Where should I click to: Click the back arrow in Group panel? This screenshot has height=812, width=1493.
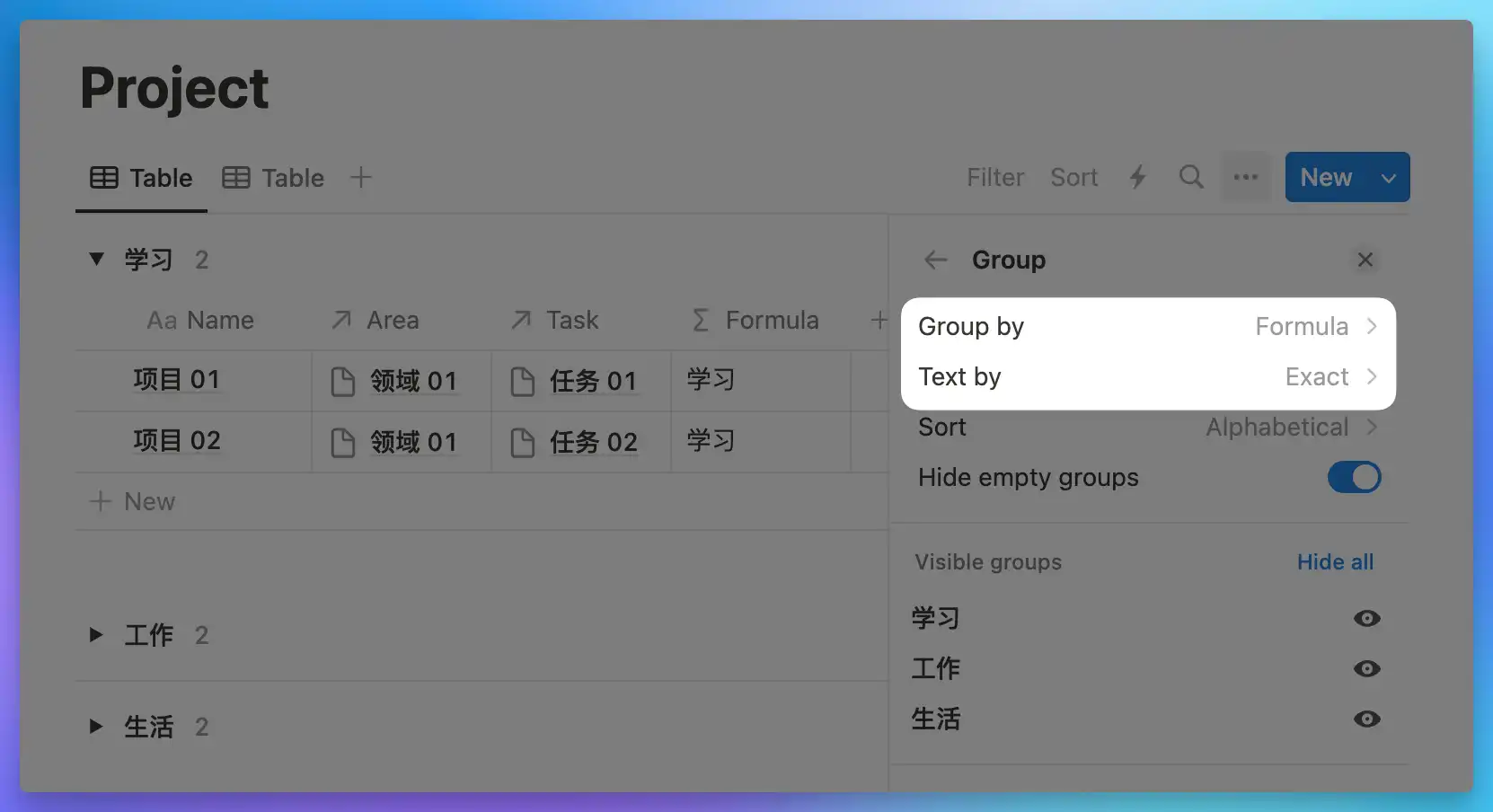click(x=936, y=260)
